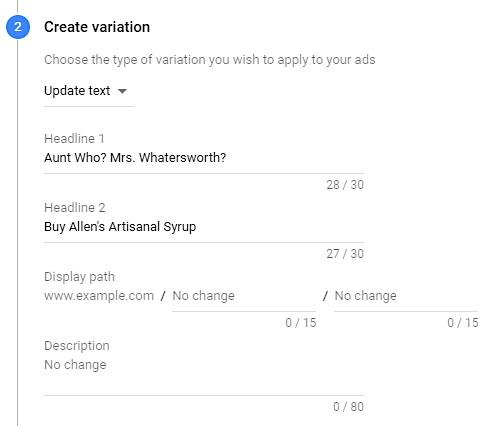Click the blue step 2 circle icon
The width and height of the screenshot is (492, 426).
pos(18,27)
